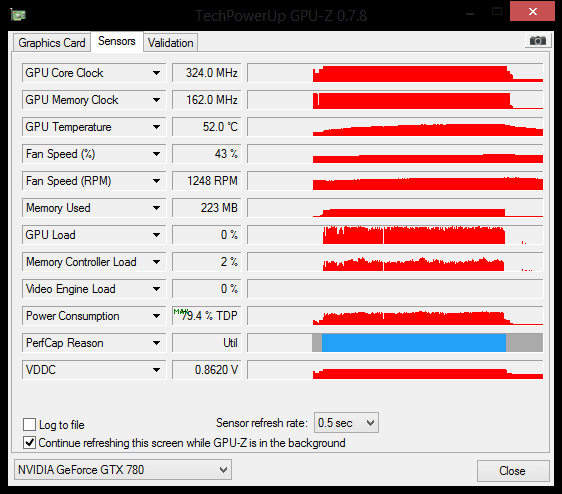This screenshot has width=562, height=494.
Task: Click the GPU Core Clock graph
Action: [x=395, y=73]
